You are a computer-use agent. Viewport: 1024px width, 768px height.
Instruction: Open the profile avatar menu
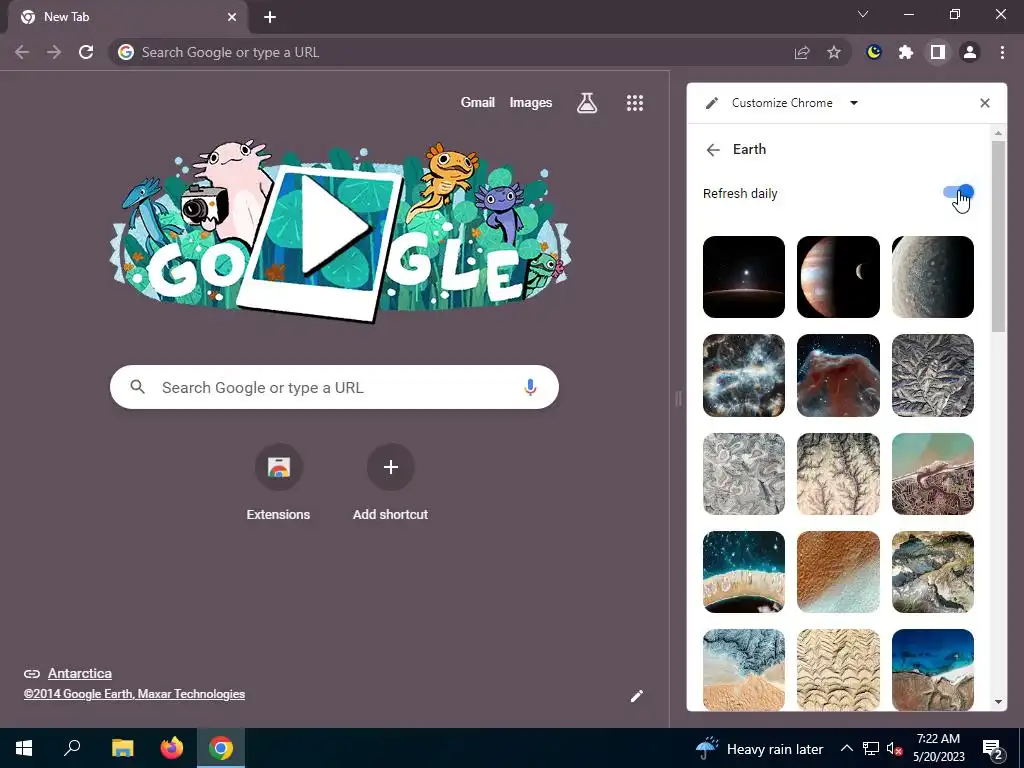(x=970, y=52)
